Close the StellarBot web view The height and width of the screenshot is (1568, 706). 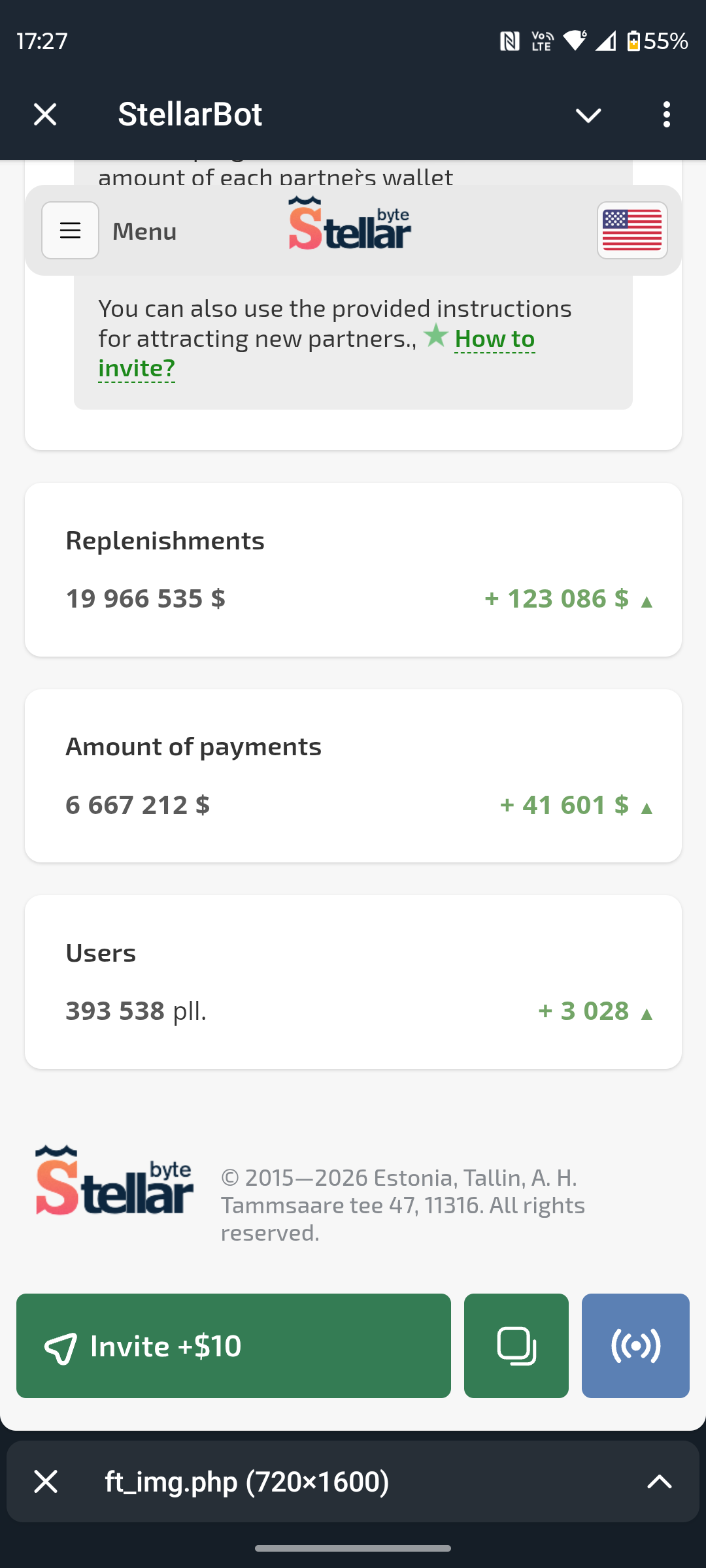click(x=45, y=114)
